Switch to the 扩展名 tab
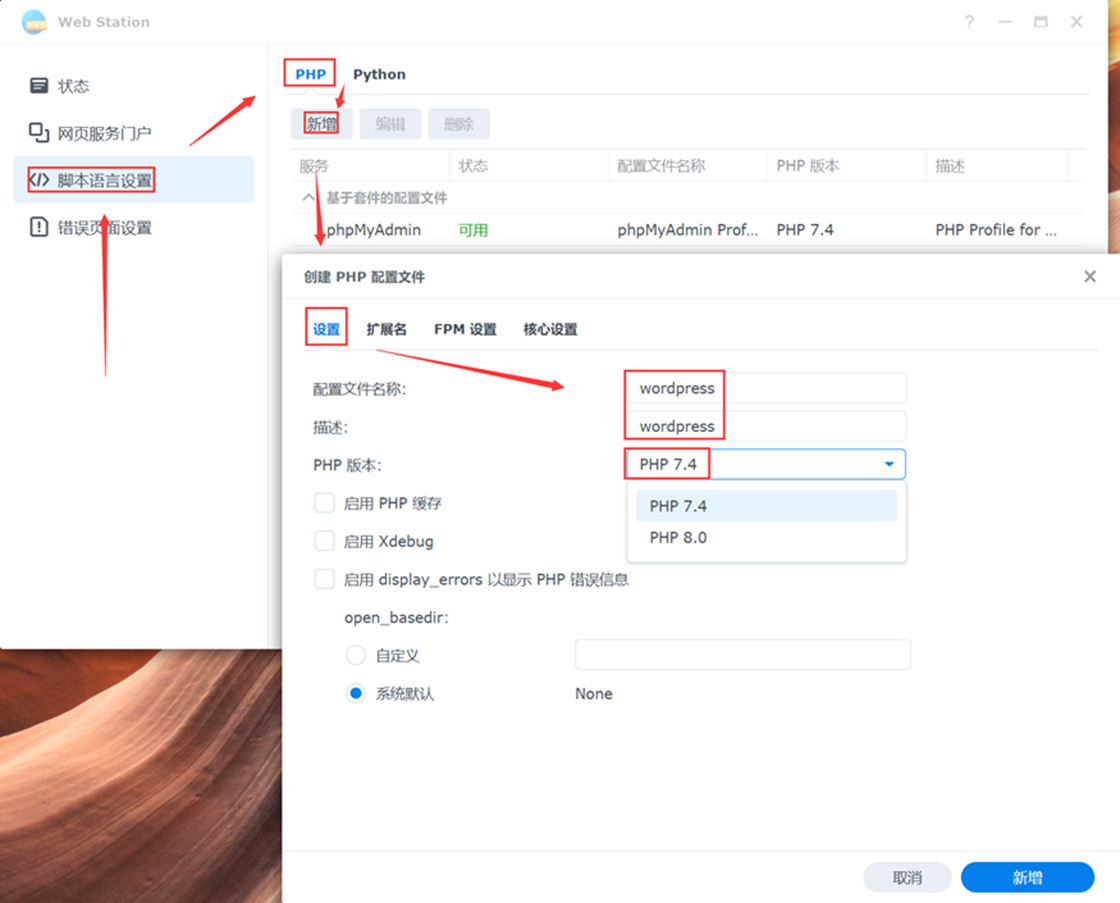 click(386, 329)
